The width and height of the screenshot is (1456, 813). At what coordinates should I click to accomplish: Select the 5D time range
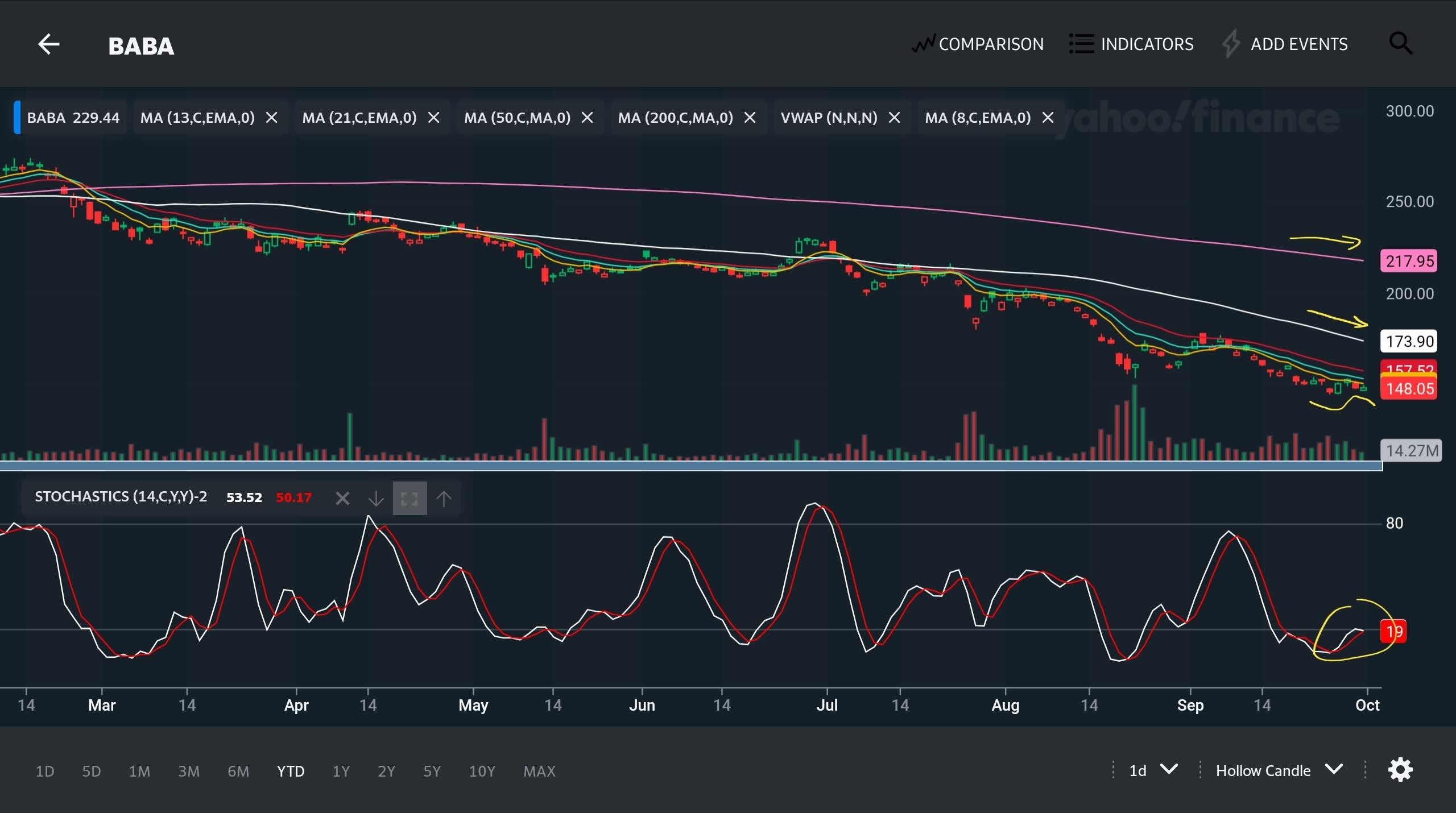tap(92, 771)
